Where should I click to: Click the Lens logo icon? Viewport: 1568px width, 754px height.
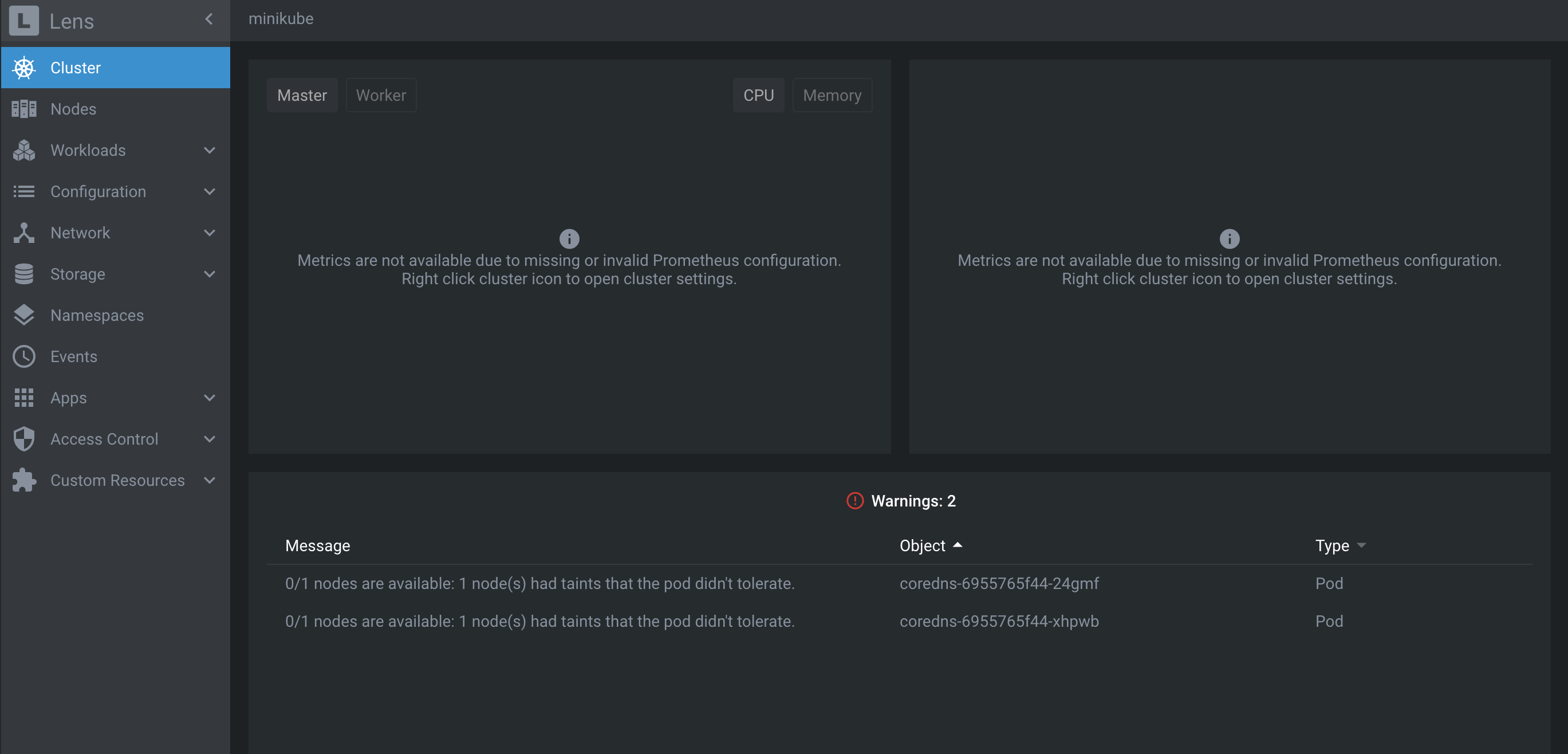point(23,20)
